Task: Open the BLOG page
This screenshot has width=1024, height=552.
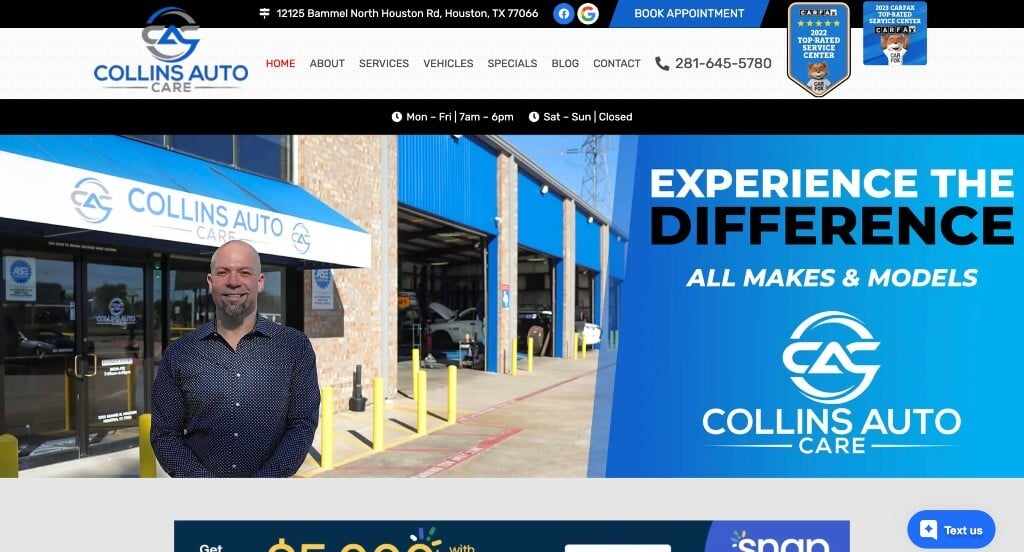Action: 565,63
